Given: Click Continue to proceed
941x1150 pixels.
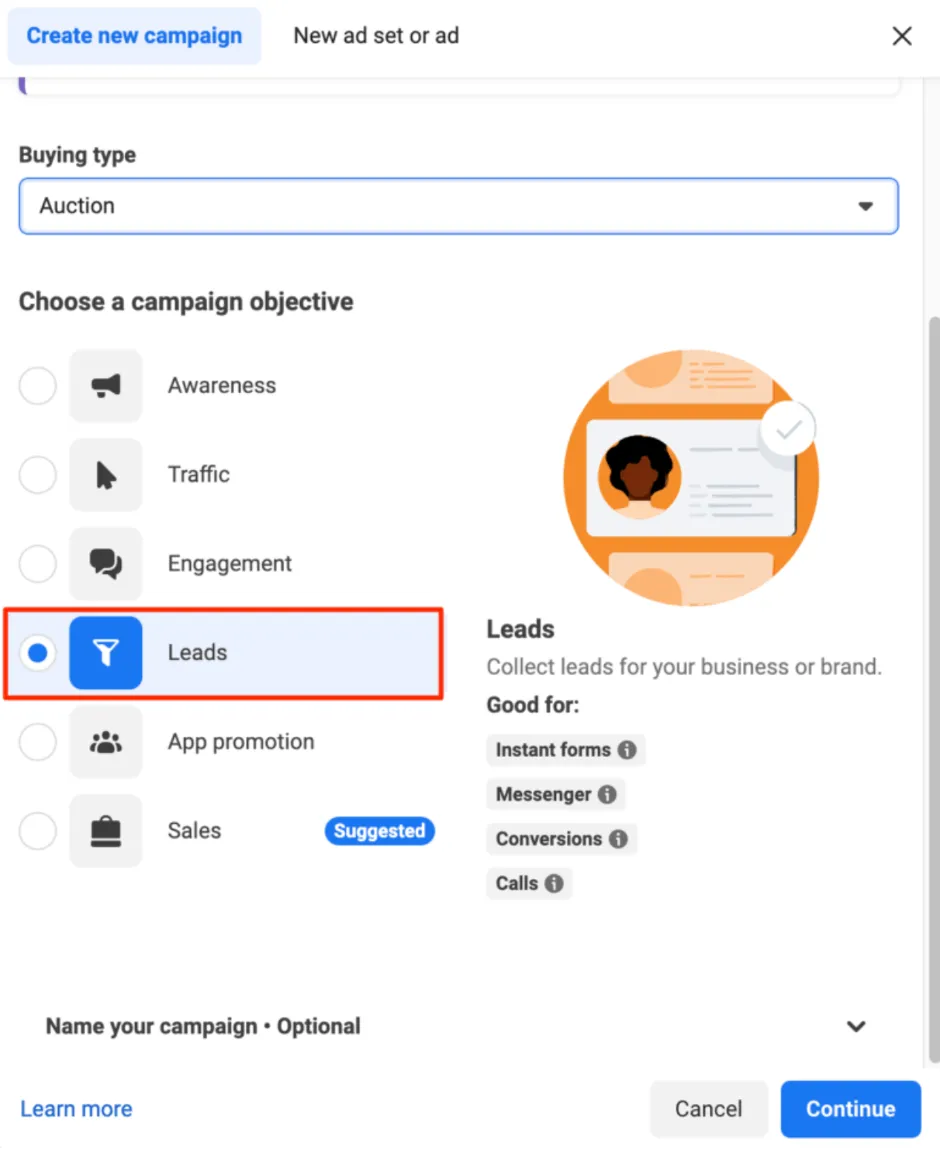Looking at the screenshot, I should click(850, 1109).
